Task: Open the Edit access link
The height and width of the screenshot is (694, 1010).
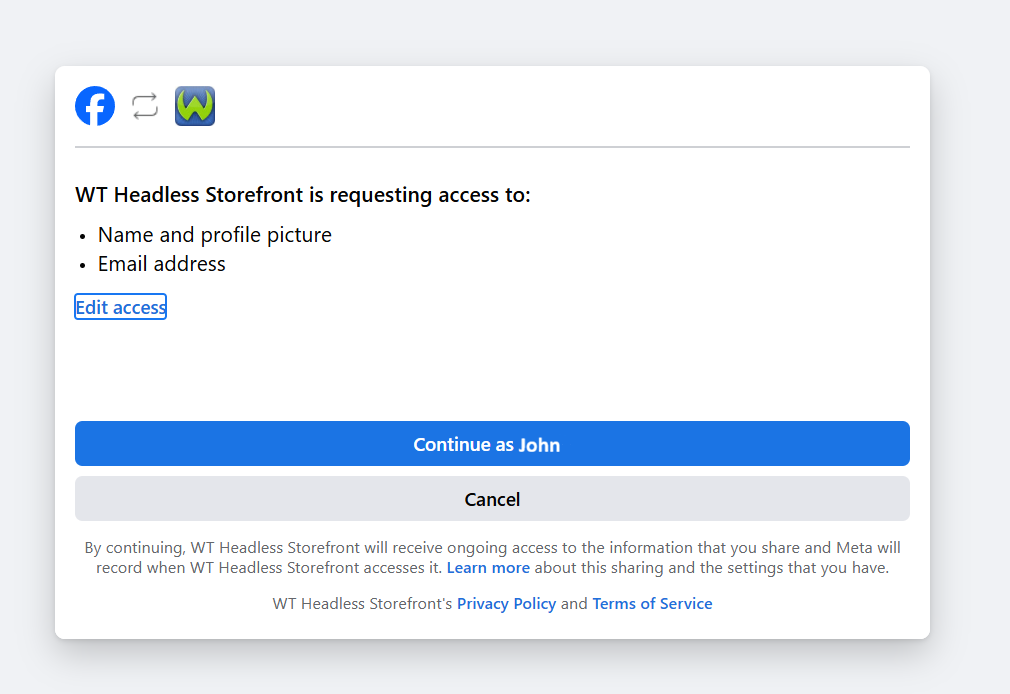Action: tap(120, 307)
